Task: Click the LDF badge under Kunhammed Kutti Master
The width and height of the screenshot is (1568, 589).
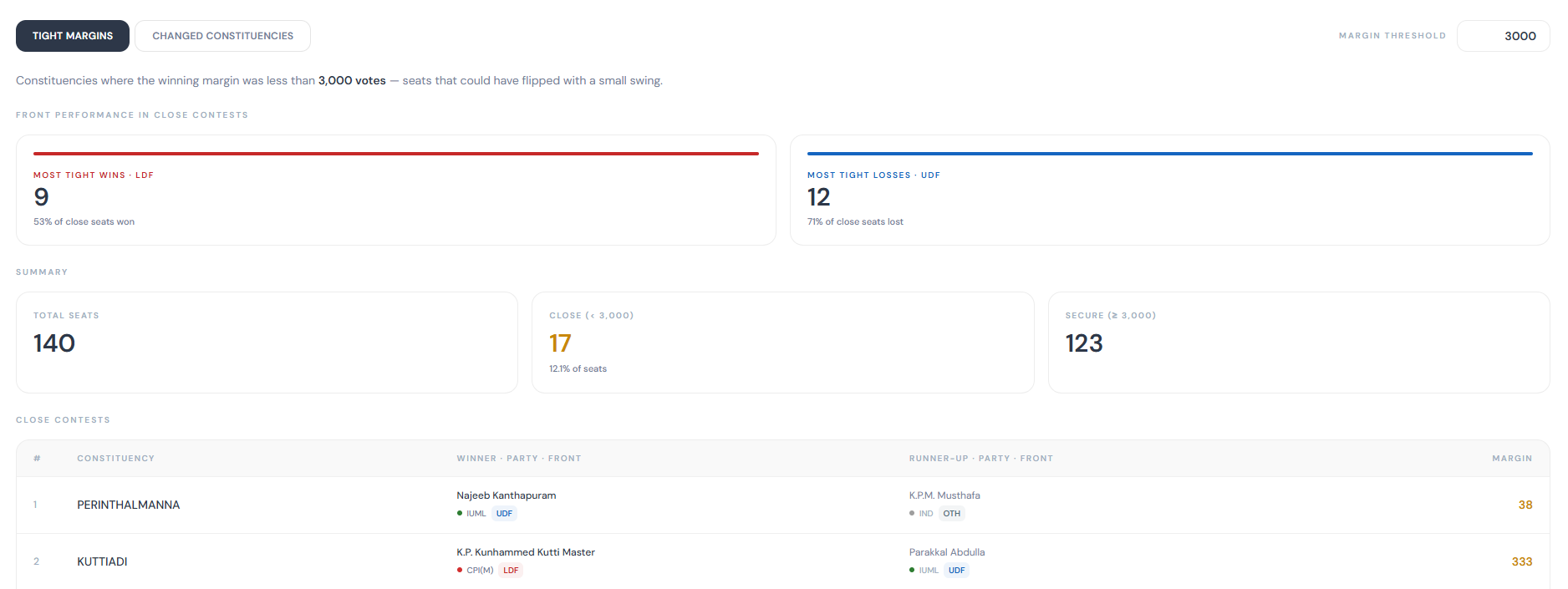Action: click(511, 571)
